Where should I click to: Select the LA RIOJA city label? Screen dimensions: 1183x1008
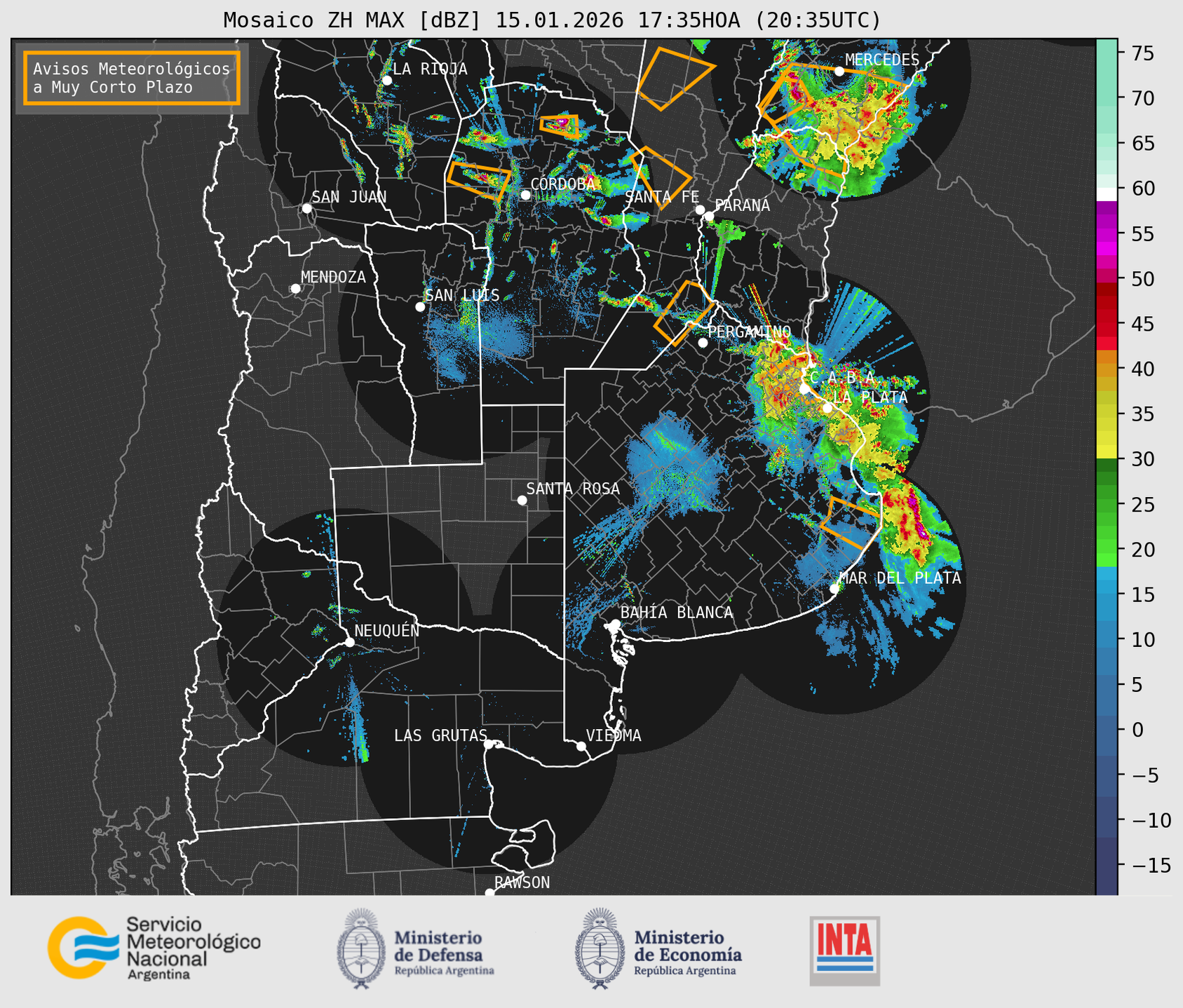pos(430,69)
